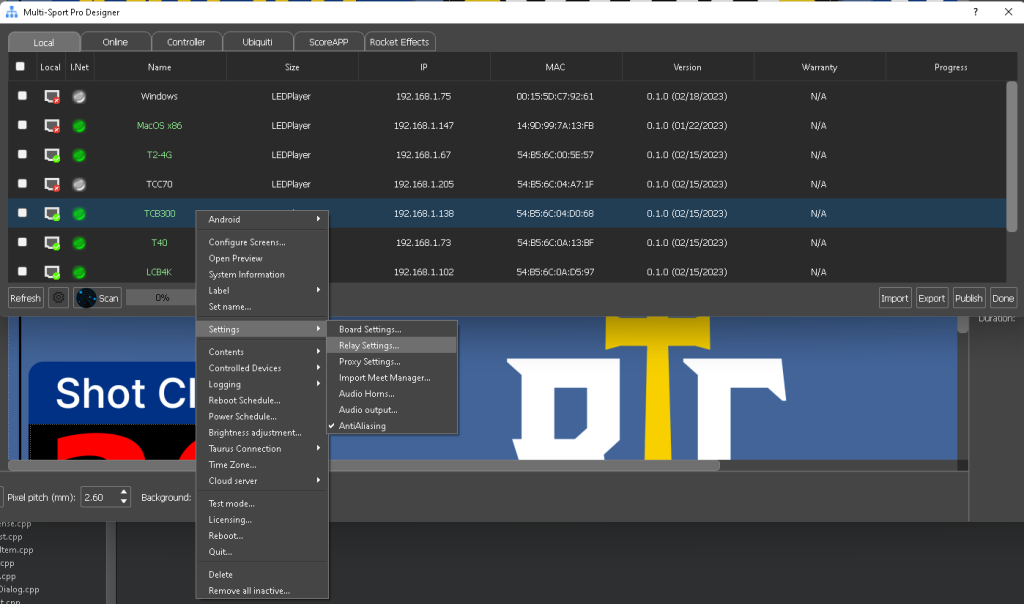Screen dimensions: 1024x604
Task: Choose Configure Screens... in context menu
Action: (x=262, y=242)
